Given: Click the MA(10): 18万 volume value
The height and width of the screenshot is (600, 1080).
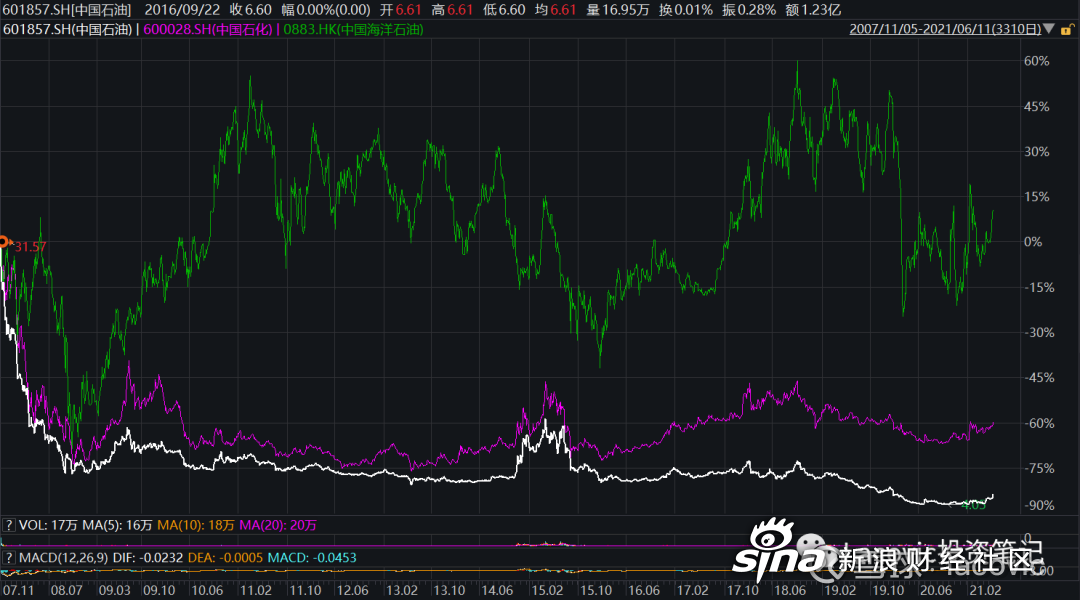Looking at the screenshot, I should [x=196, y=525].
